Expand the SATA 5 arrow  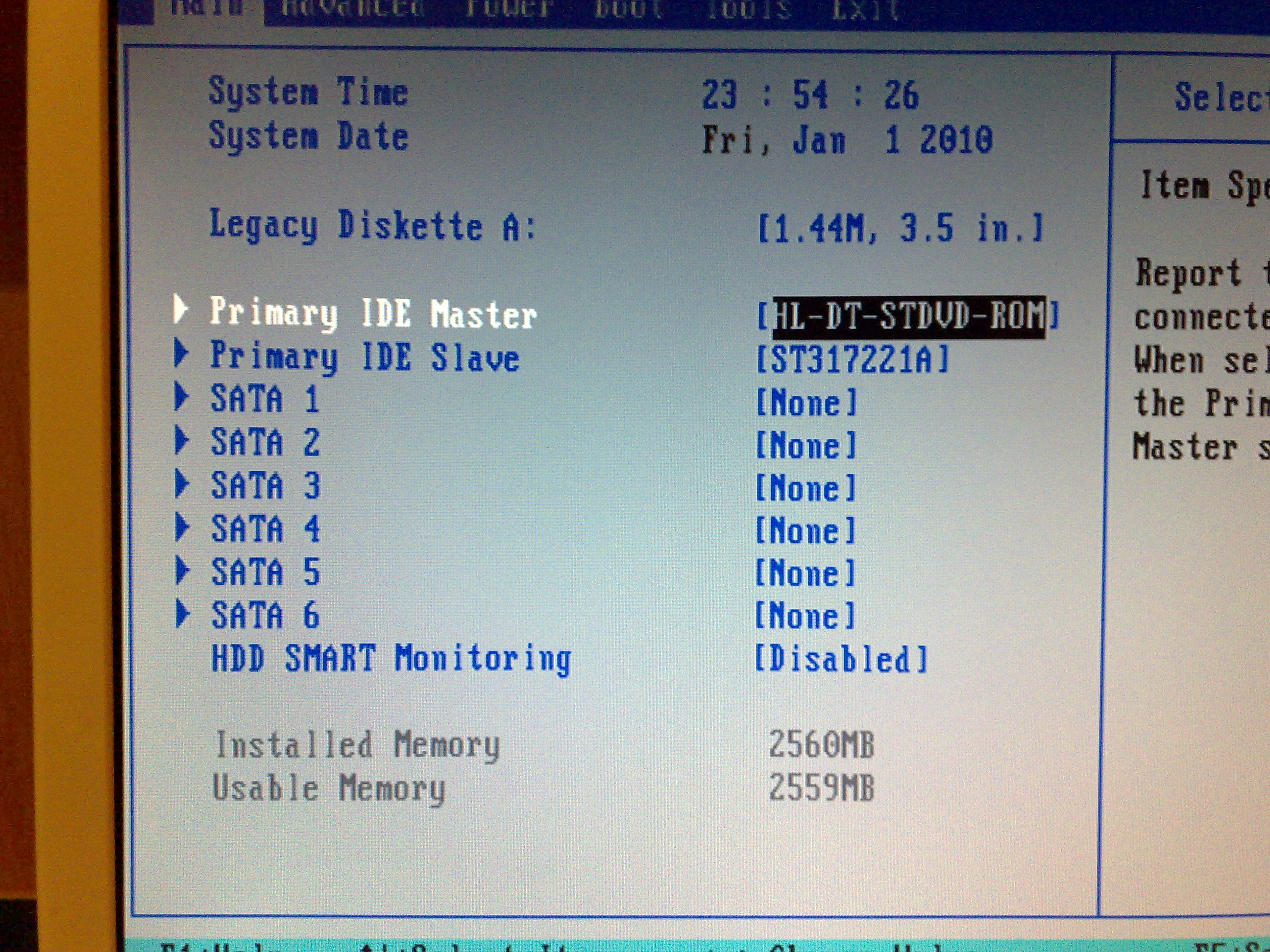[x=181, y=571]
